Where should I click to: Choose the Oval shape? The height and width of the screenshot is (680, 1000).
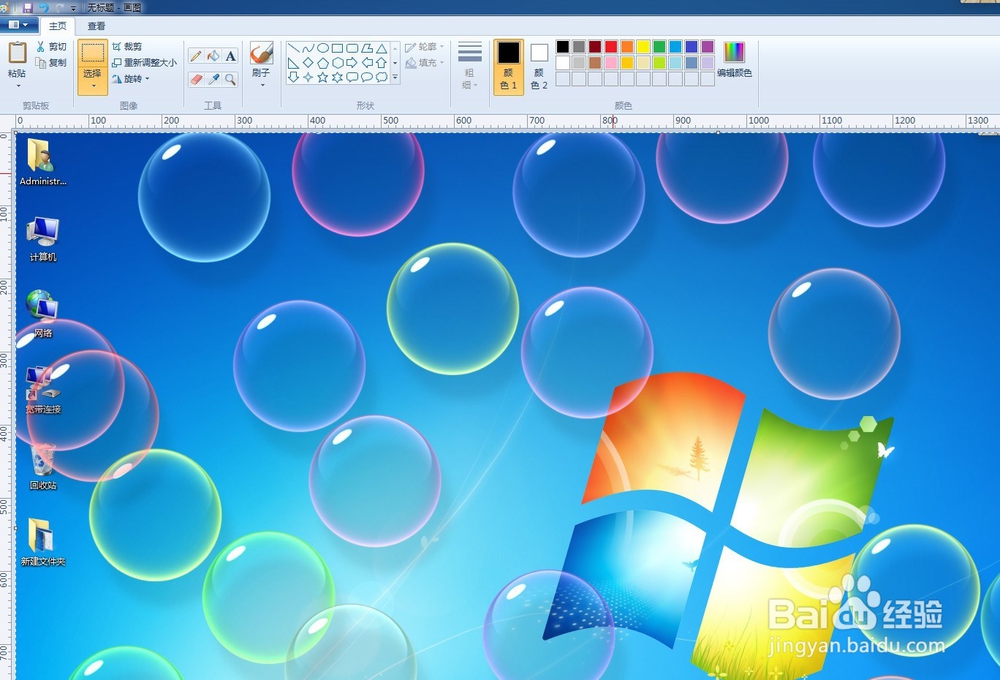coord(323,48)
